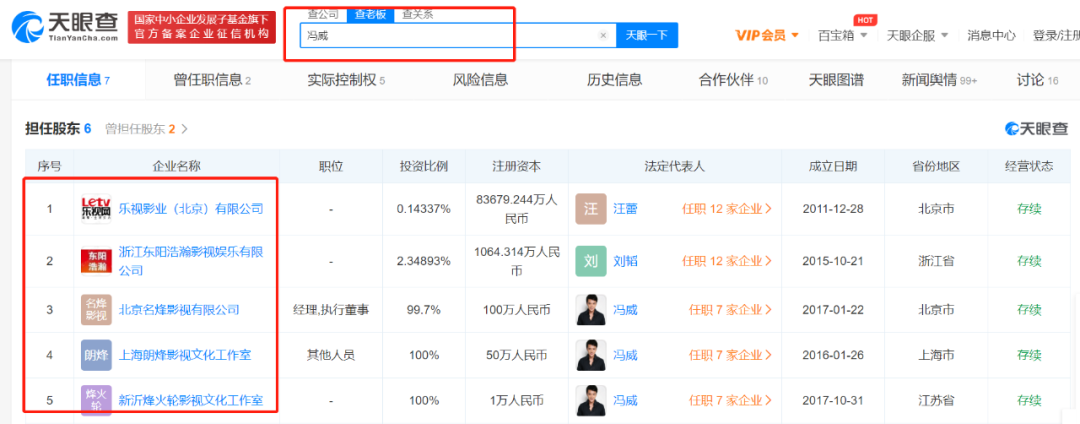Screen dimensions: 1080x424
Task: Click the 投资比例 column header
Action: click(x=424, y=167)
